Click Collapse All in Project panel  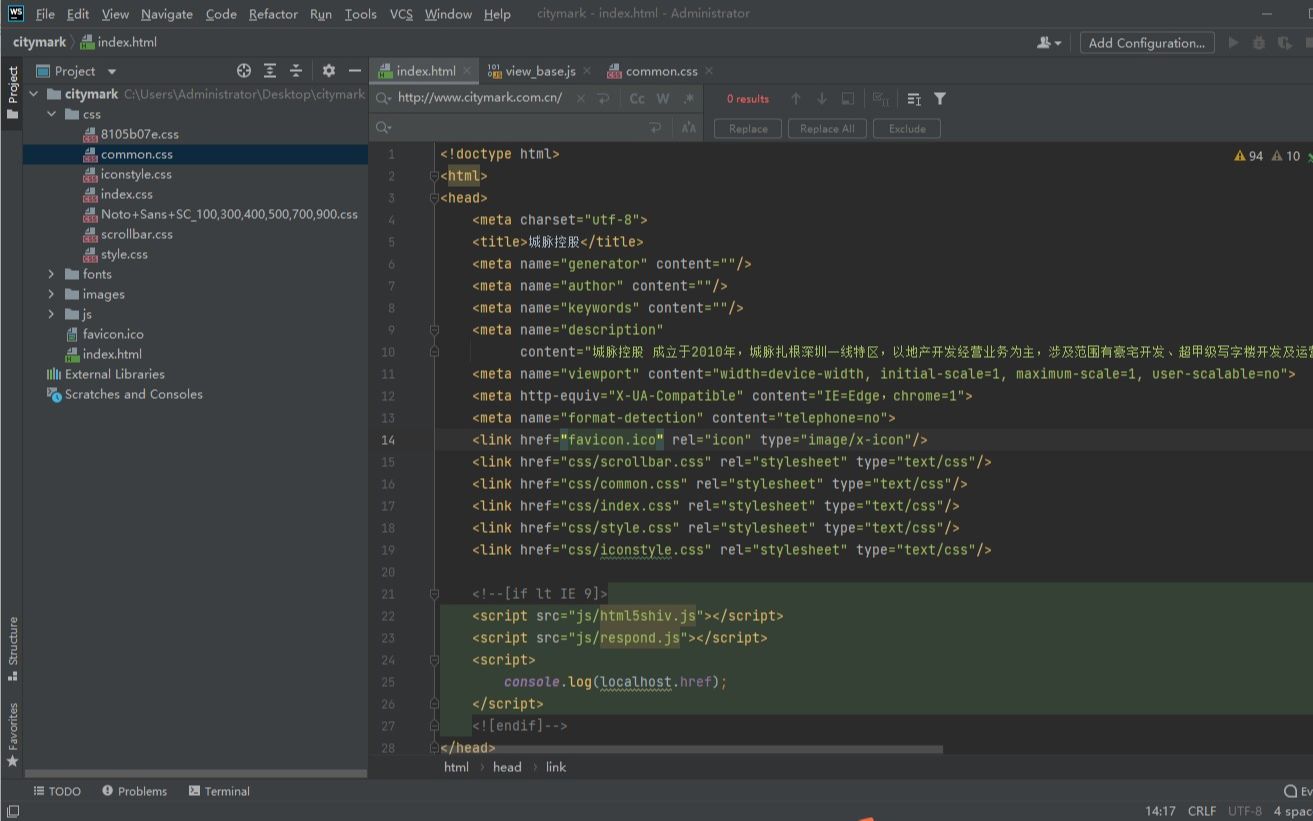(296, 71)
